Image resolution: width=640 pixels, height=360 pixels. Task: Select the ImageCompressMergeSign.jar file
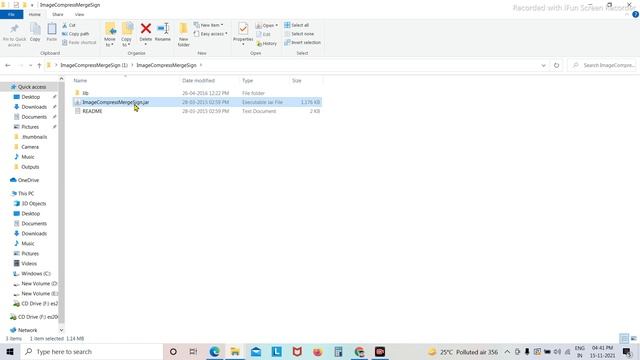[197, 102]
